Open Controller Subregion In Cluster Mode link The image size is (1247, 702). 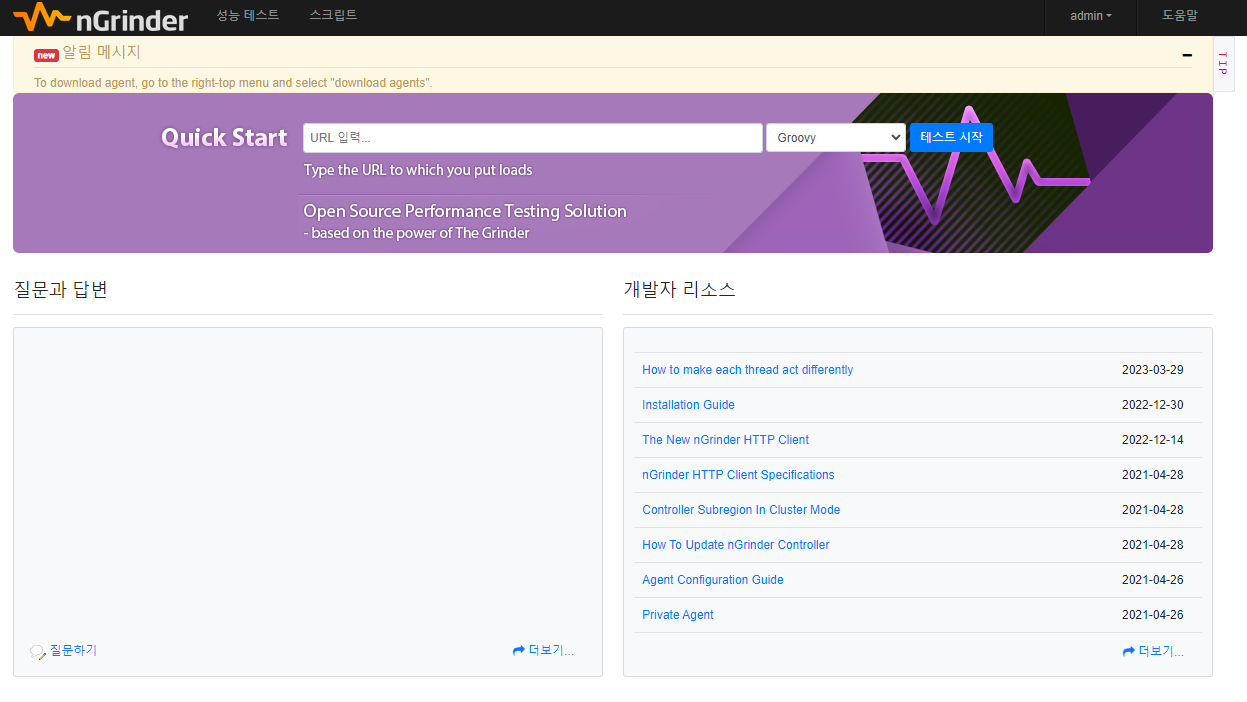tap(741, 510)
